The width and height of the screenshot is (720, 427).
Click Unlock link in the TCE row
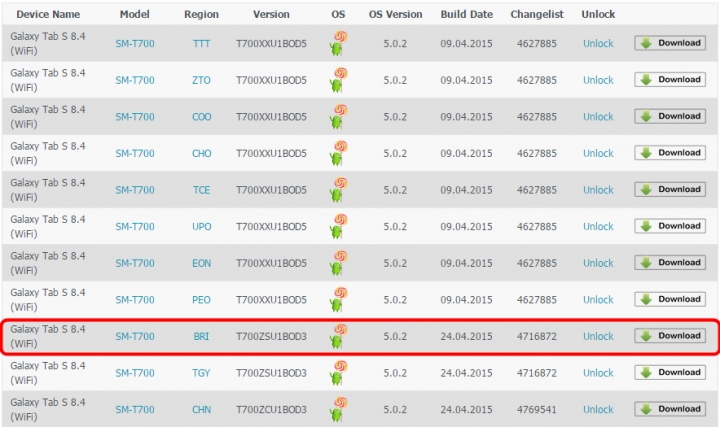(x=598, y=190)
